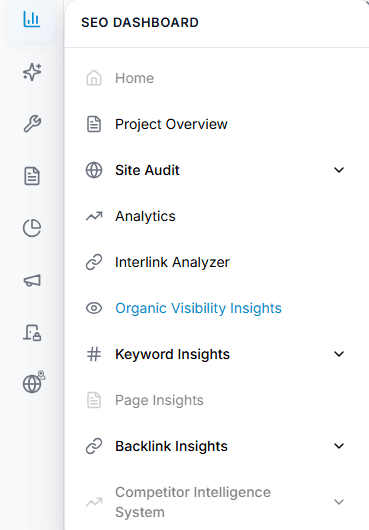369x530 pixels.
Task: Click the AI sparkle stars icon
Action: [x=32, y=72]
